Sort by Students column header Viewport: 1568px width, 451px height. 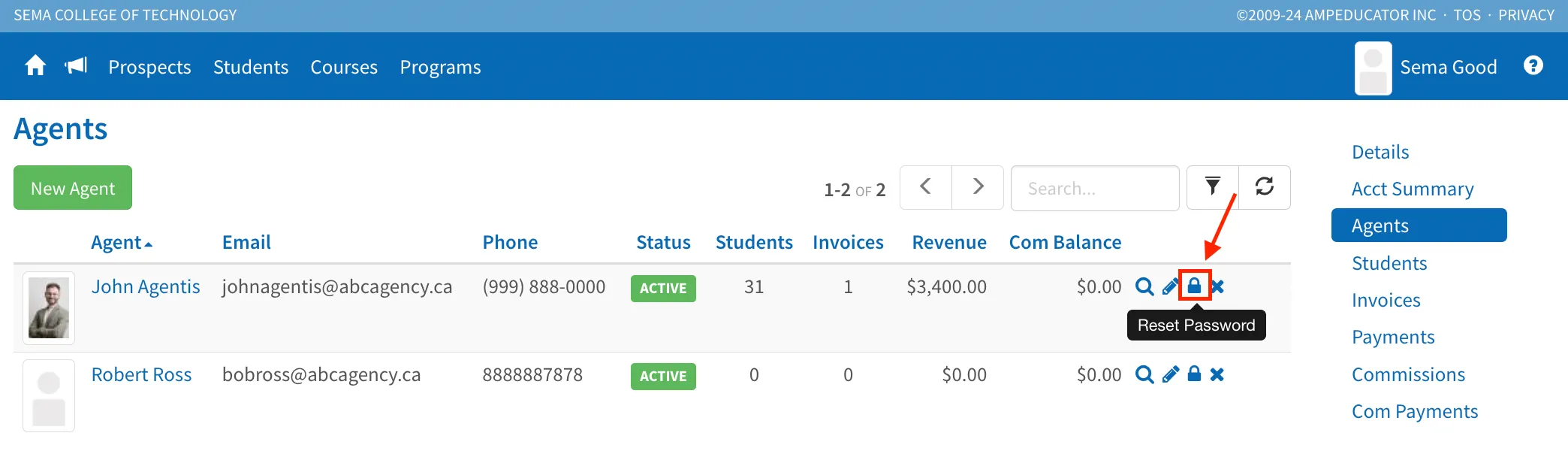pos(754,242)
